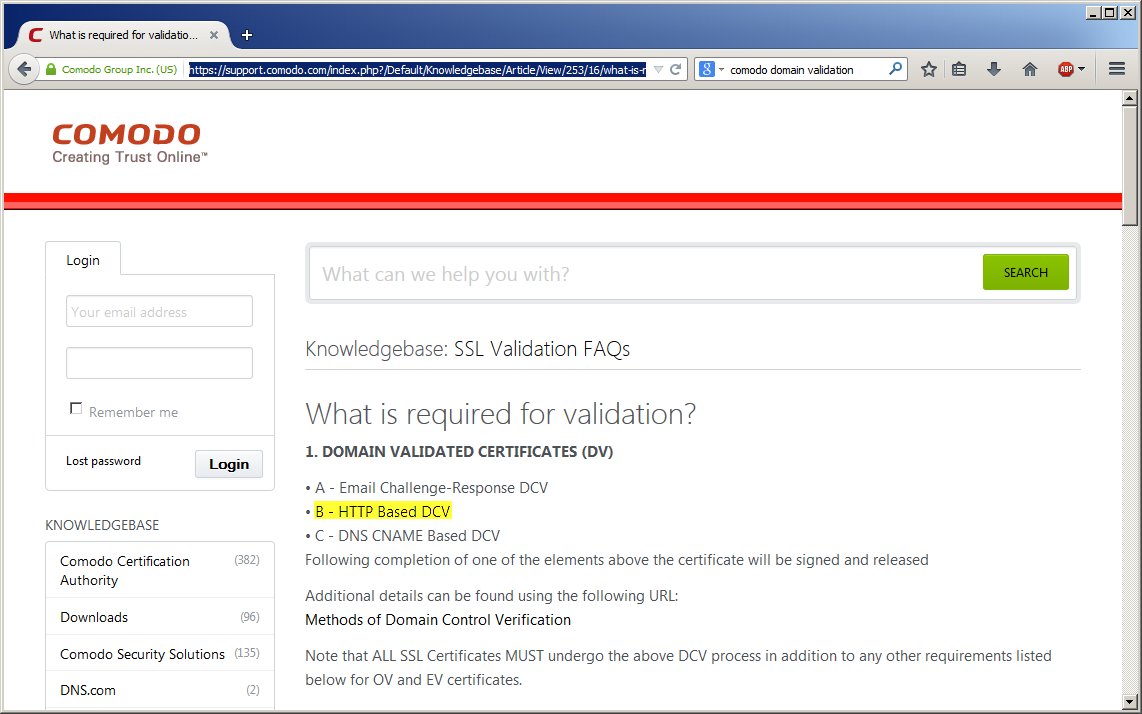The image size is (1142, 714).
Task: Toggle the Remember me checkbox
Action: 76,408
